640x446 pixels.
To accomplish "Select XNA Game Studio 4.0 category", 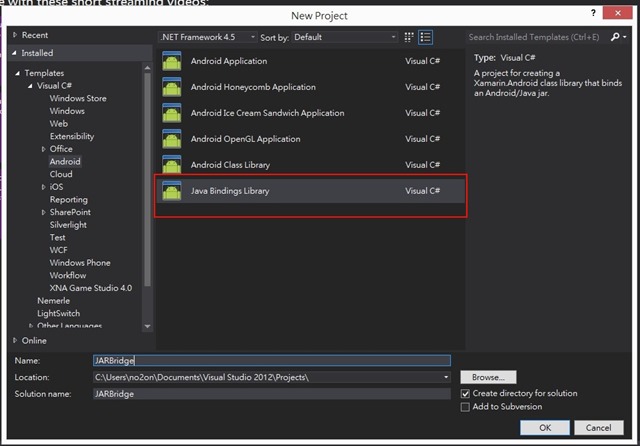I will coord(91,288).
